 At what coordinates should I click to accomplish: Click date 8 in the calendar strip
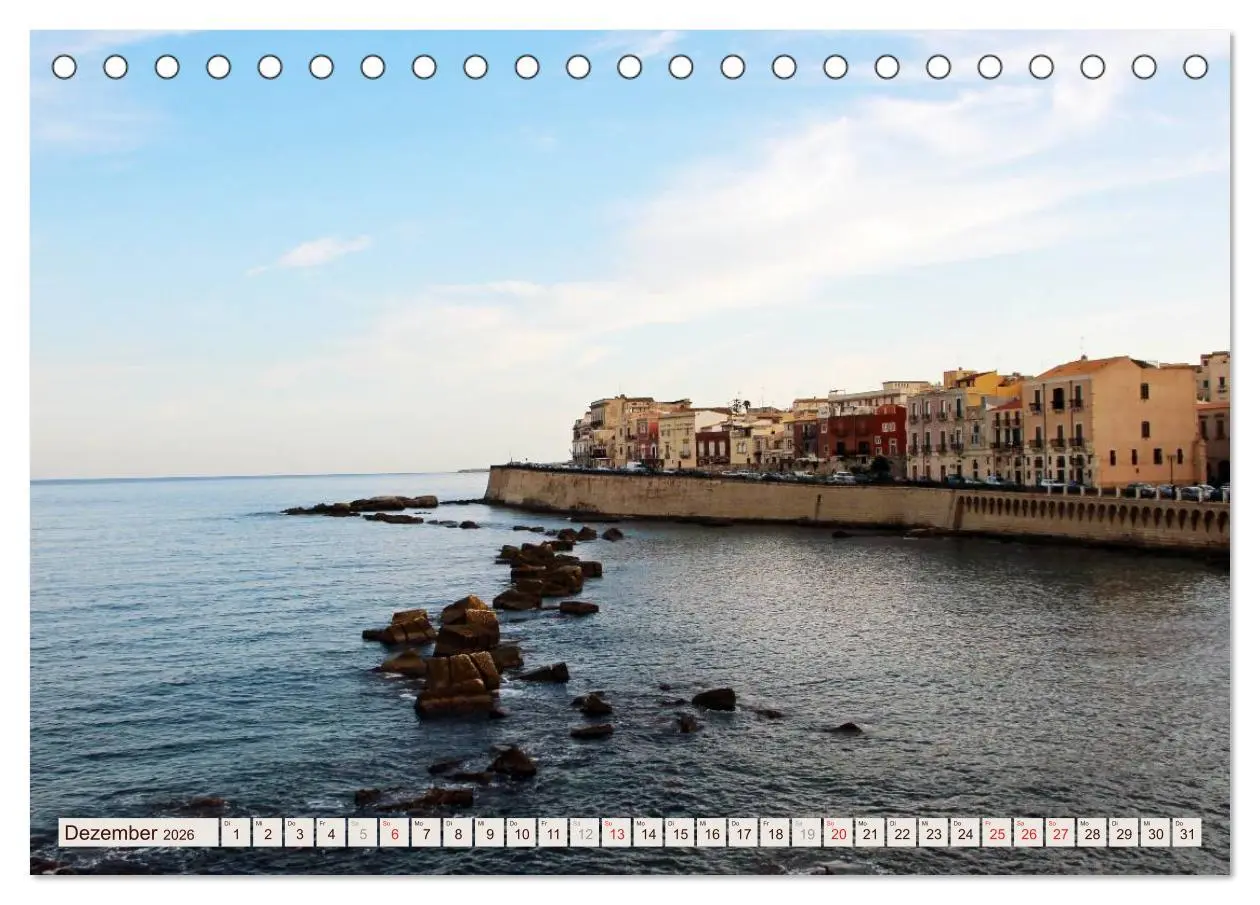tap(458, 833)
